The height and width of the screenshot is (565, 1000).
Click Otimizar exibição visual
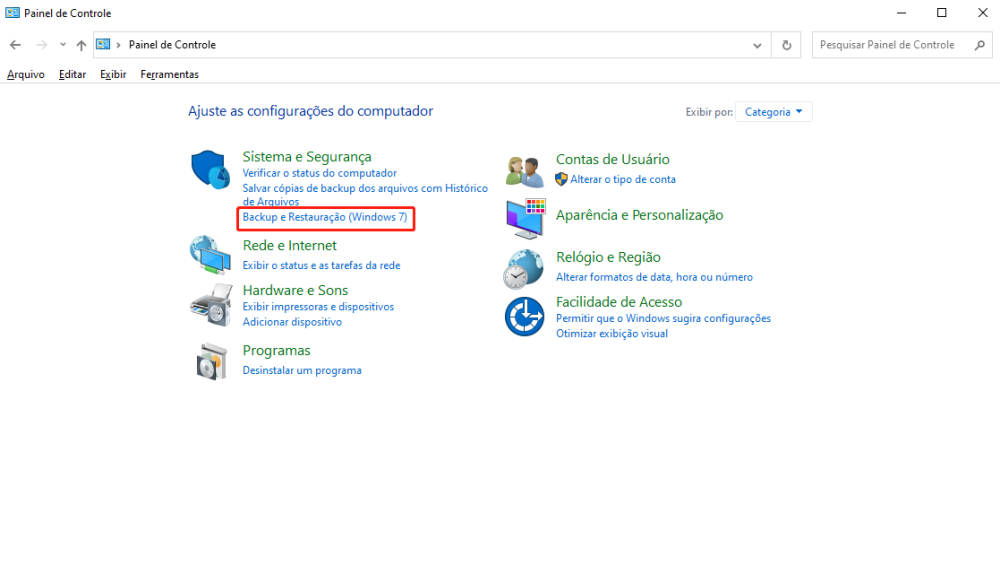(612, 334)
